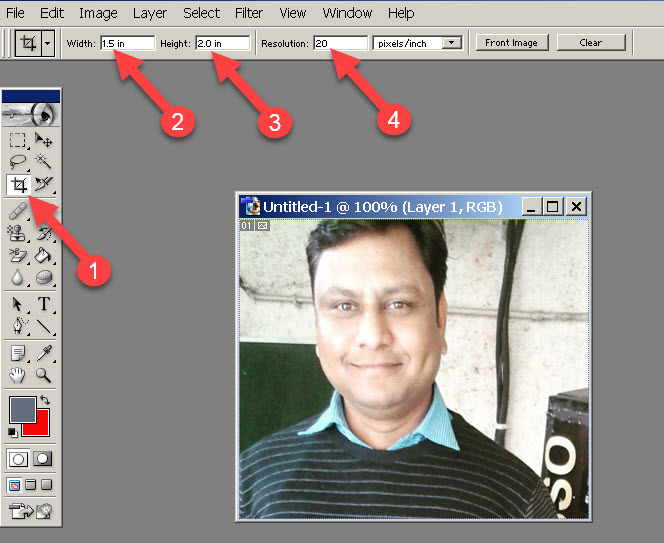Reset to default black and white colors
The height and width of the screenshot is (543, 664).
point(13,432)
